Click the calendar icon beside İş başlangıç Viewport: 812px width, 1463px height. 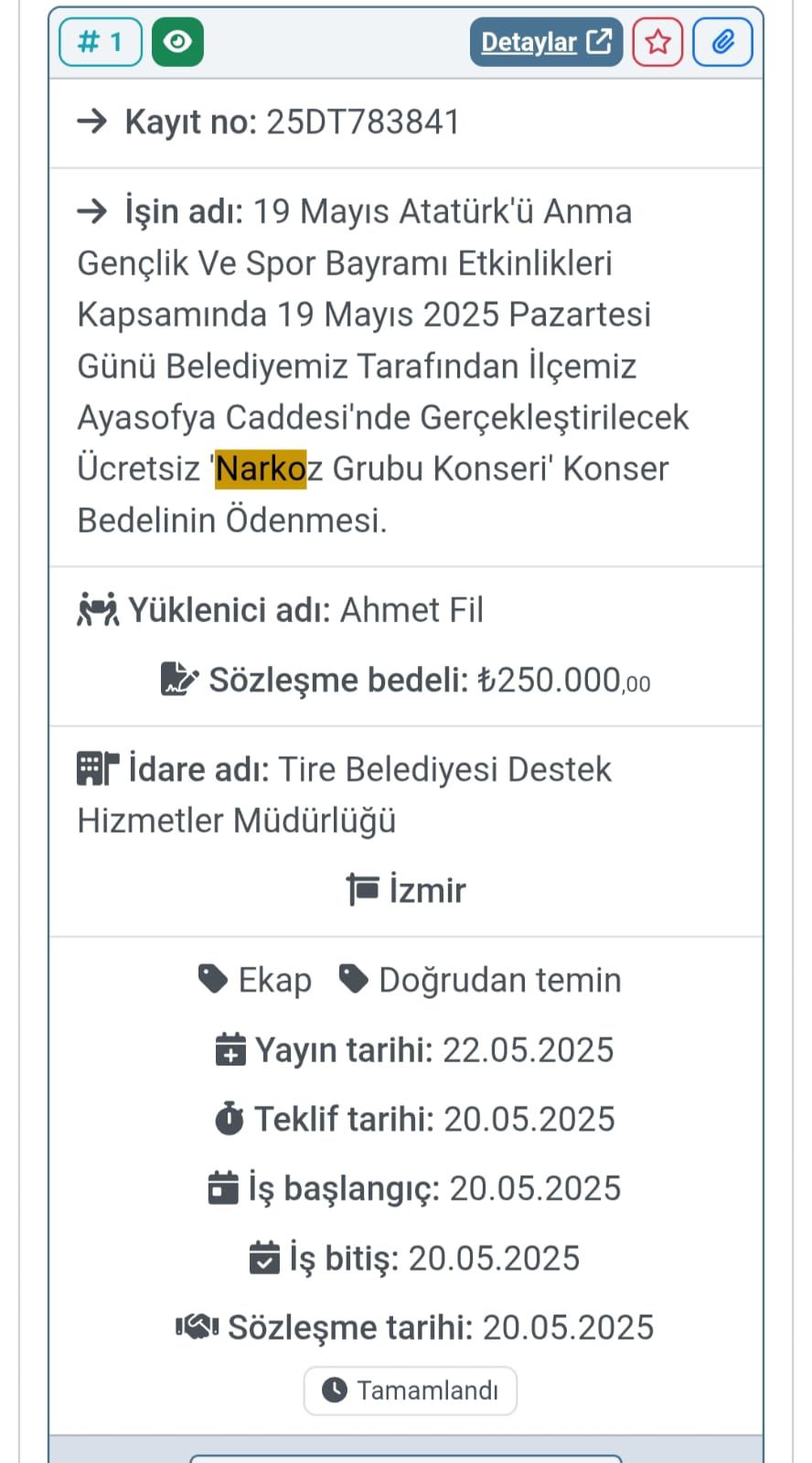click(x=223, y=1188)
